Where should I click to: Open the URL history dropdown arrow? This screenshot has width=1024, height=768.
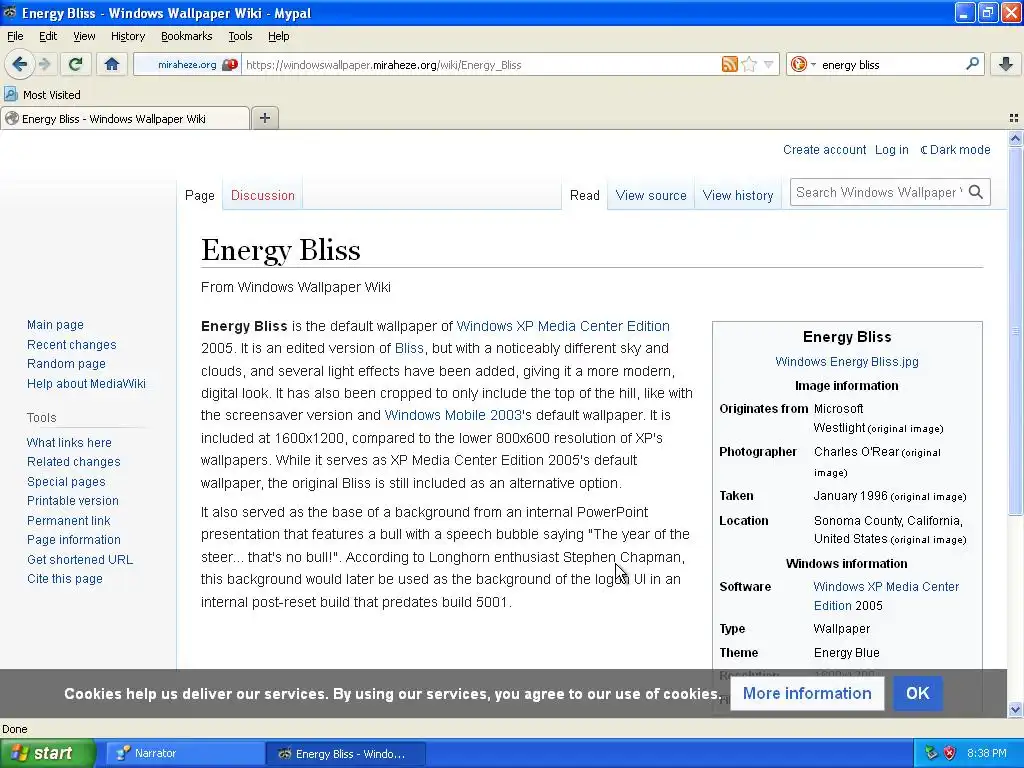point(769,64)
